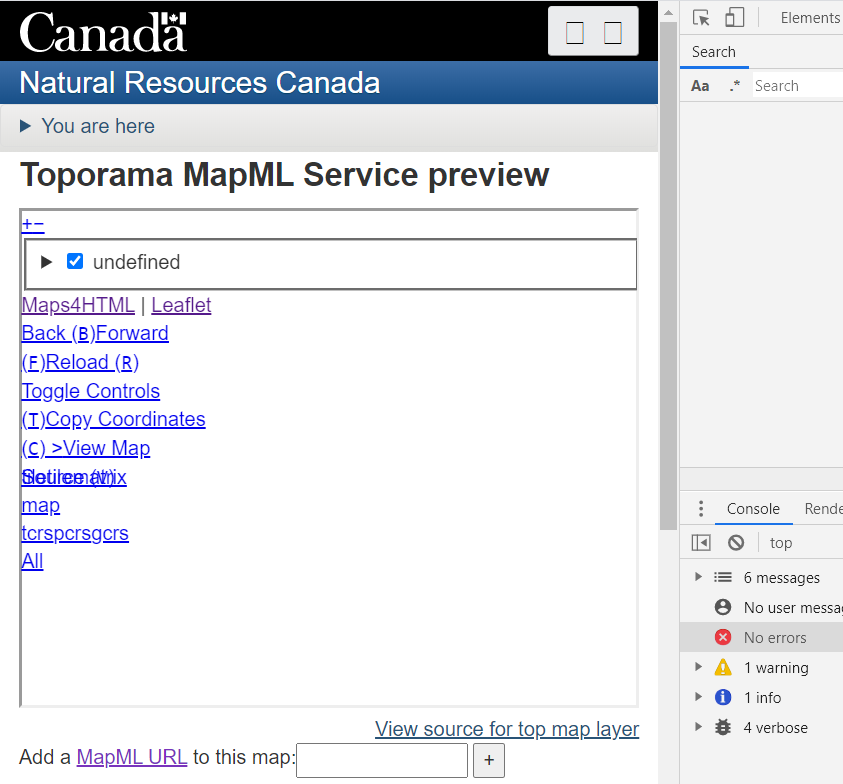Open the top frame context dropdown

coord(781,542)
